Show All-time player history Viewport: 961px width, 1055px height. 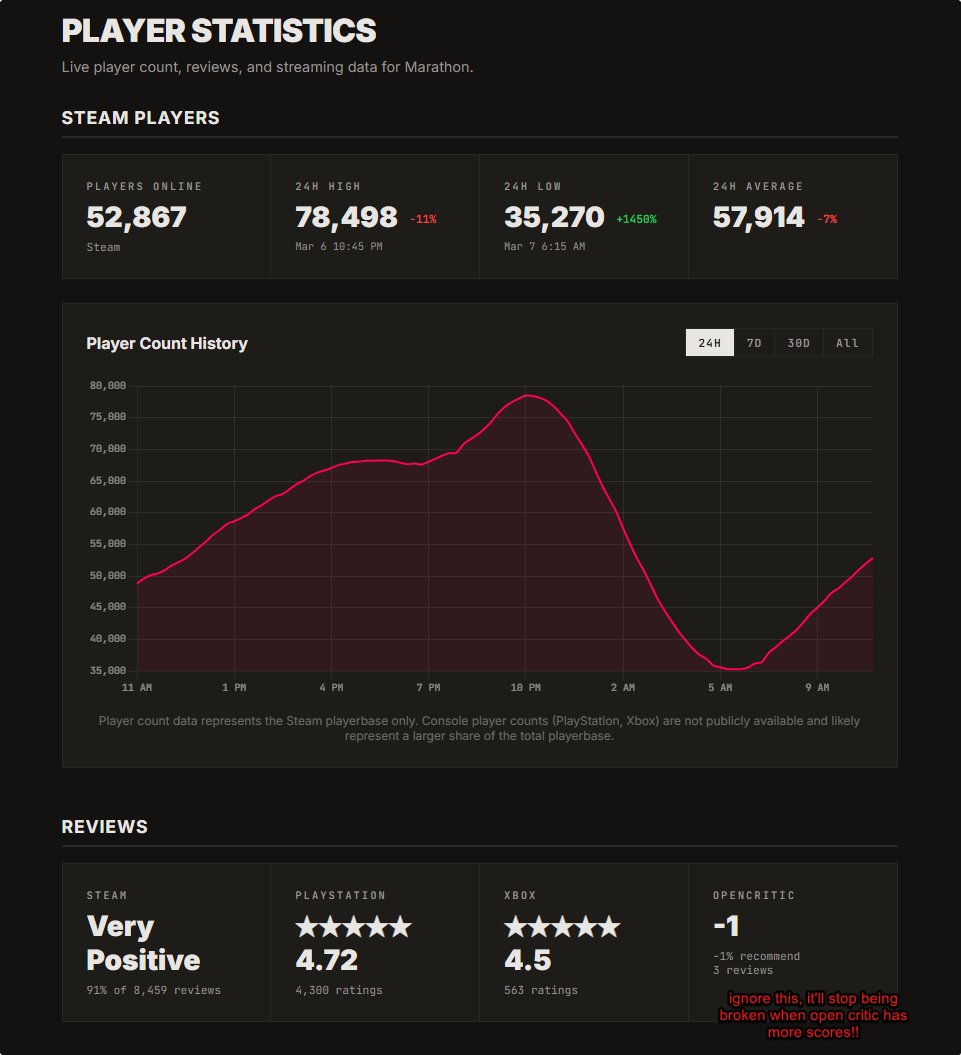tap(847, 342)
